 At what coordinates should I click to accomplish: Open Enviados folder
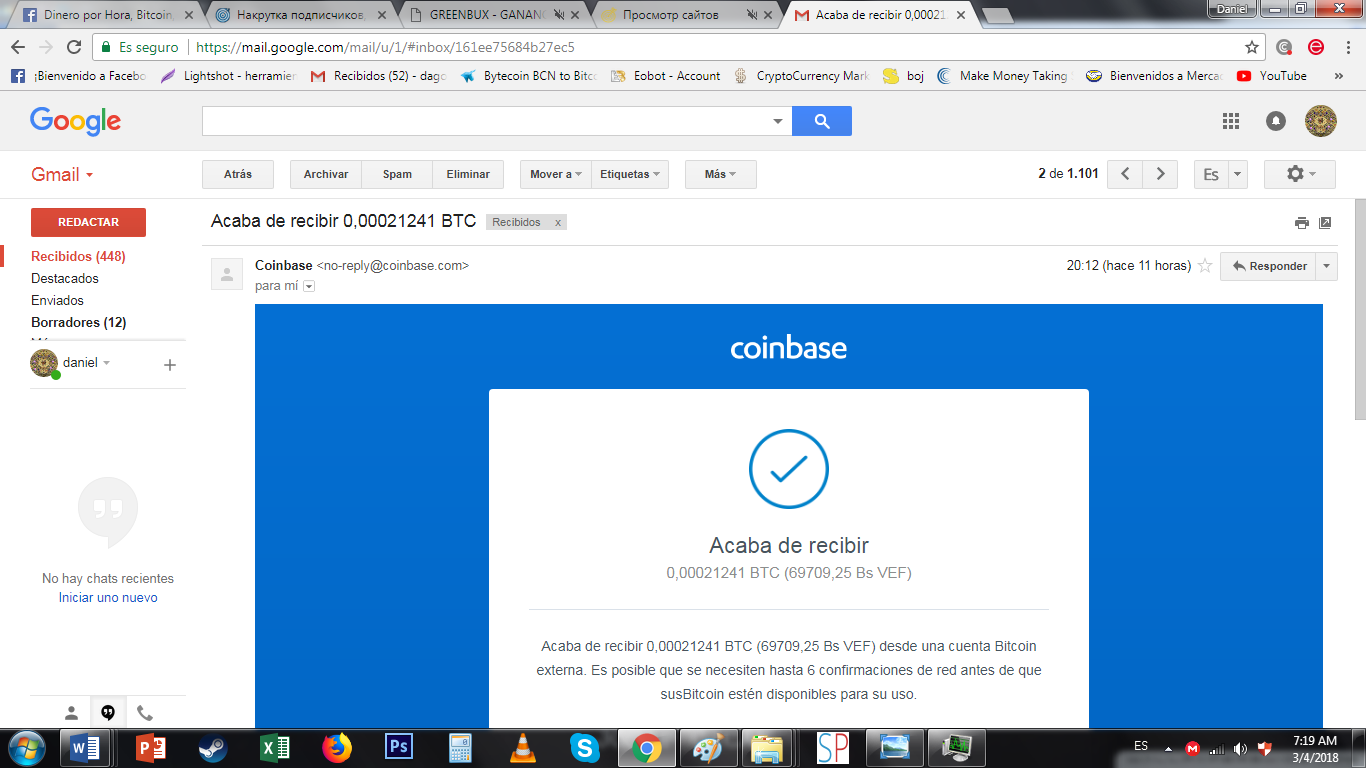click(x=57, y=301)
